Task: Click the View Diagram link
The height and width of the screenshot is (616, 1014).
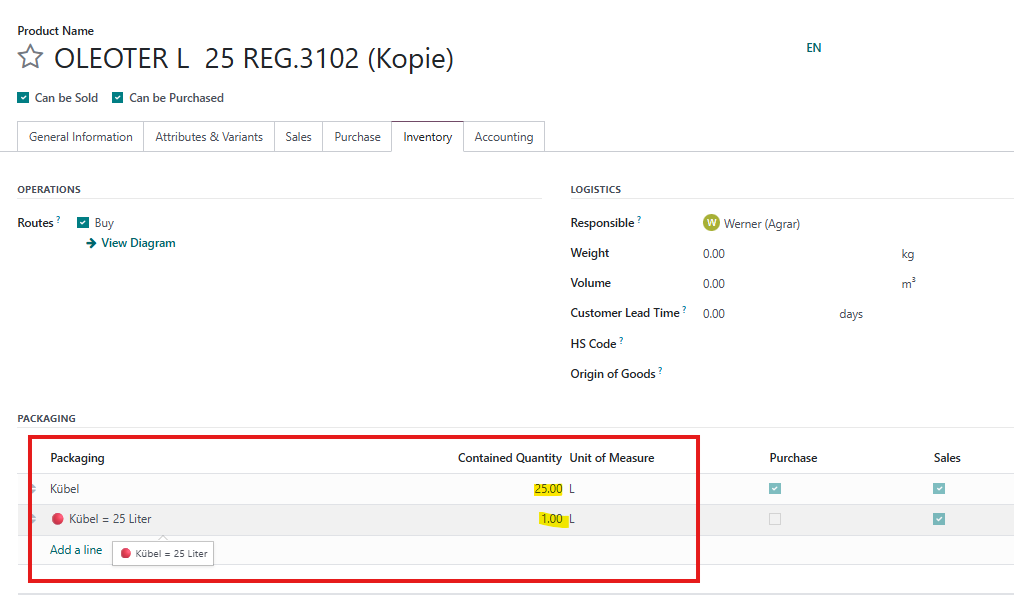Action: [x=138, y=243]
